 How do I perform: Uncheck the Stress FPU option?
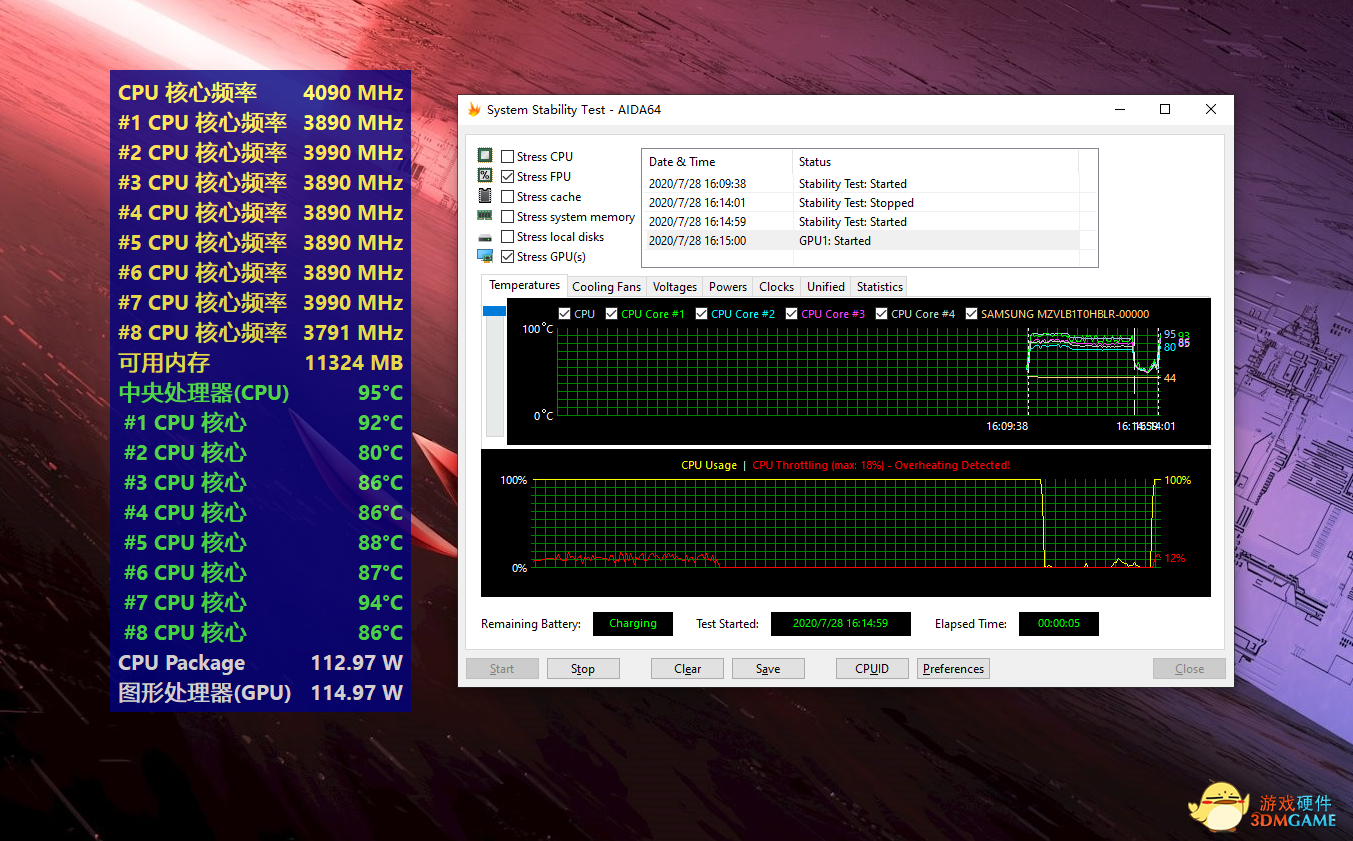click(x=508, y=177)
